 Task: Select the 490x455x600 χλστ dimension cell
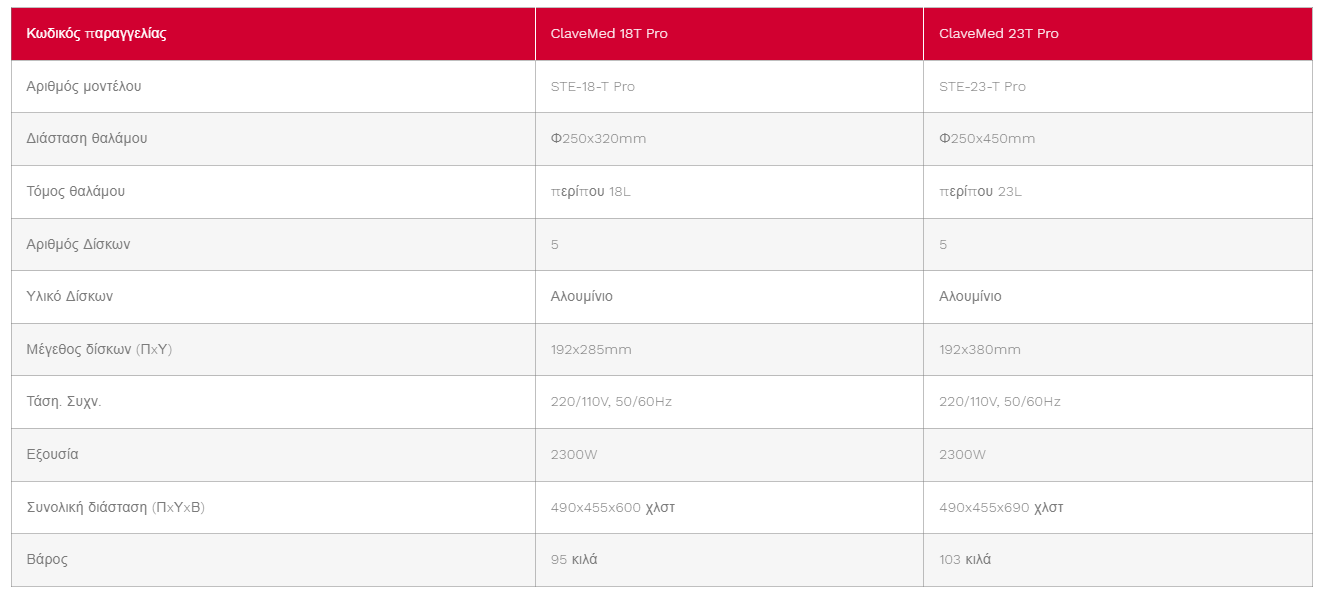(x=729, y=508)
